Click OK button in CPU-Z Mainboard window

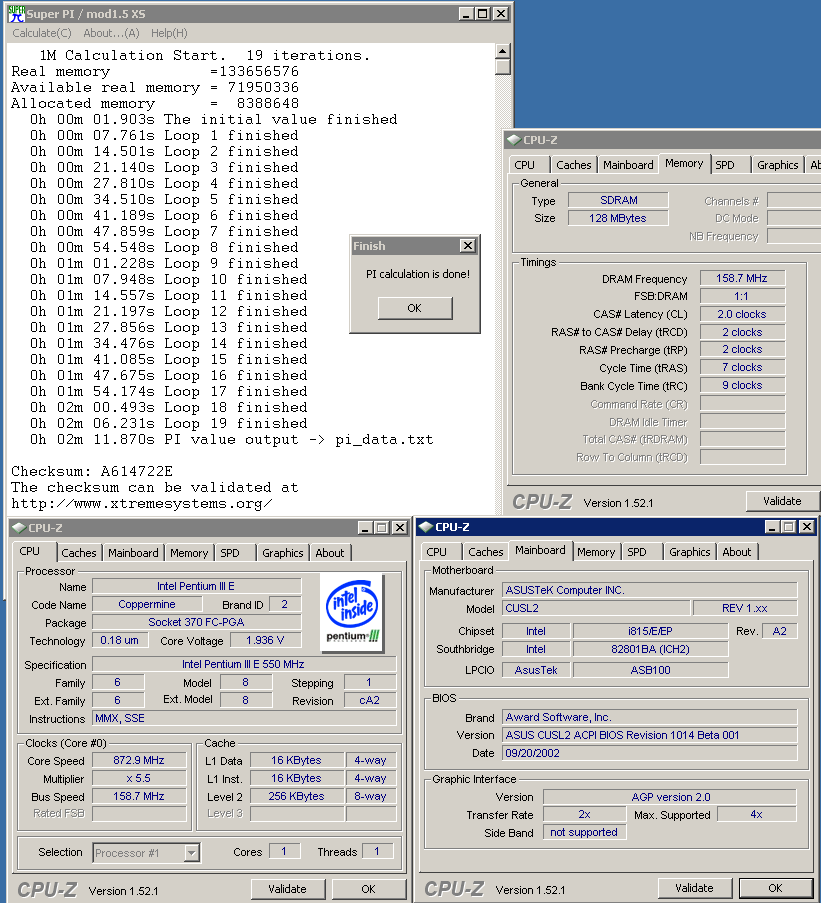pos(775,888)
